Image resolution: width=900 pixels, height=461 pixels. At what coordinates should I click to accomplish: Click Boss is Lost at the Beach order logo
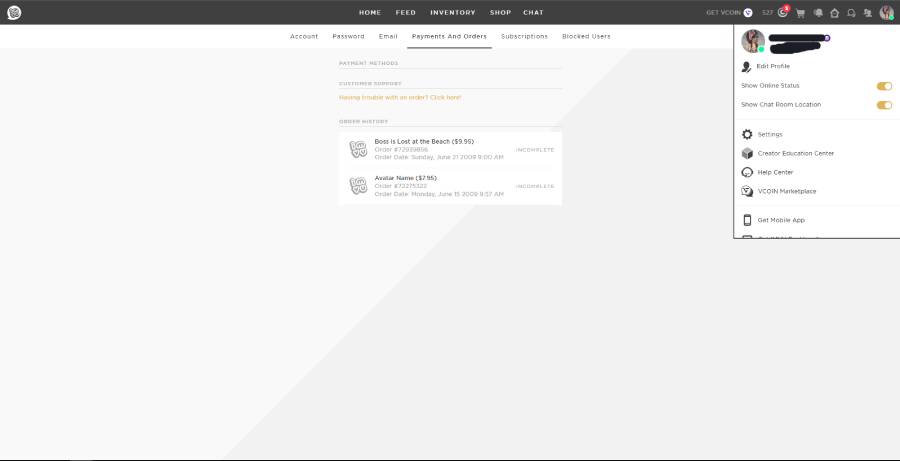coord(358,149)
